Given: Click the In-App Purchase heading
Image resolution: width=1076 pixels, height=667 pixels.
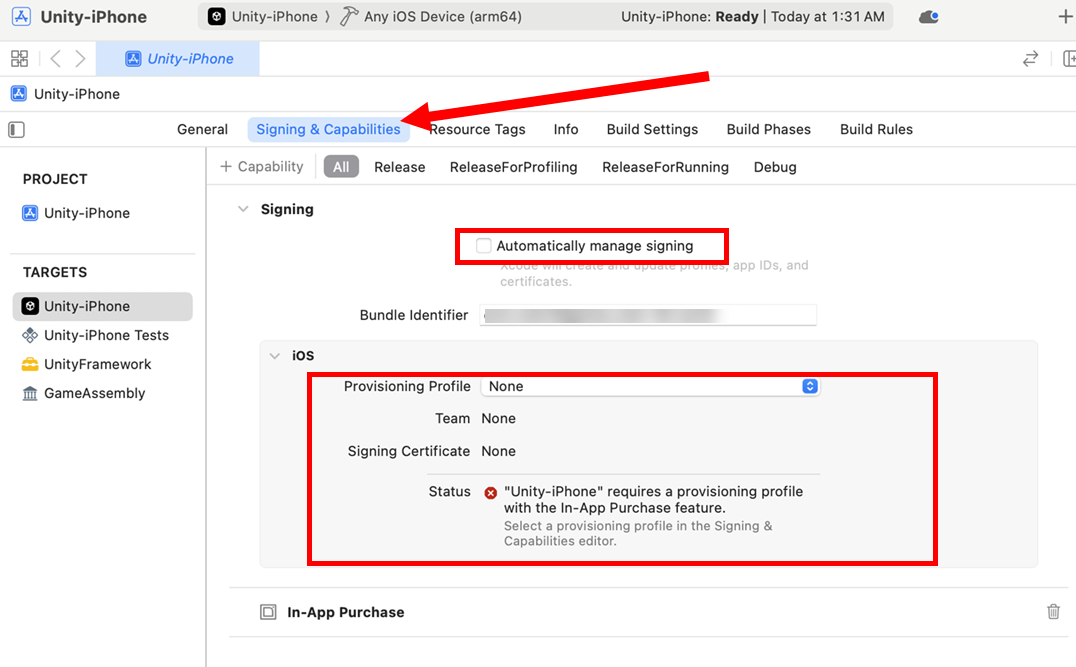Looking at the screenshot, I should pyautogui.click(x=345, y=612).
